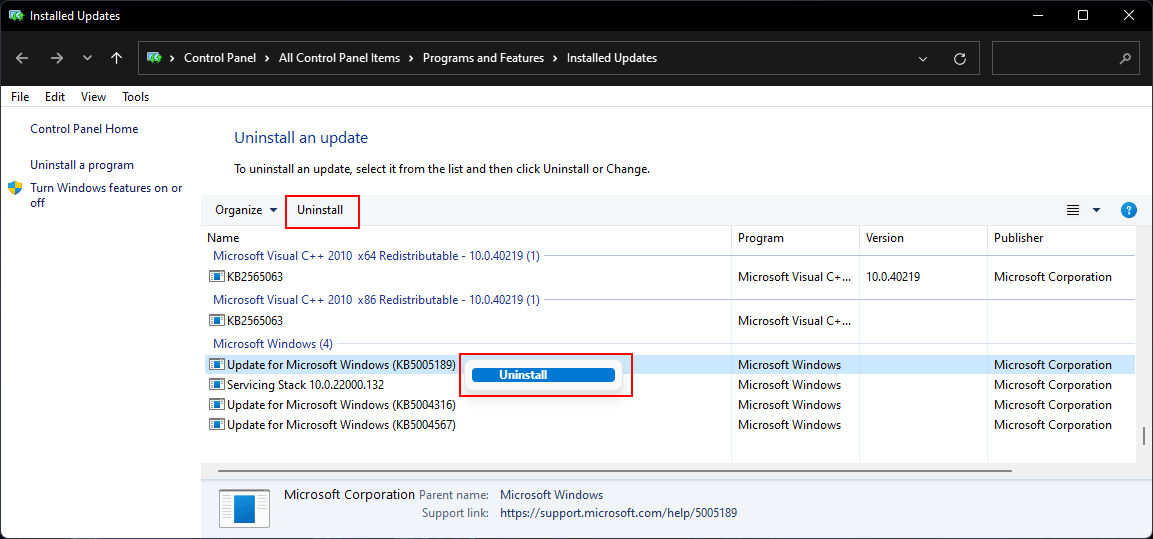
Task: Click support link https://support.microsoft.com/help/5005189
Action: 618,513
